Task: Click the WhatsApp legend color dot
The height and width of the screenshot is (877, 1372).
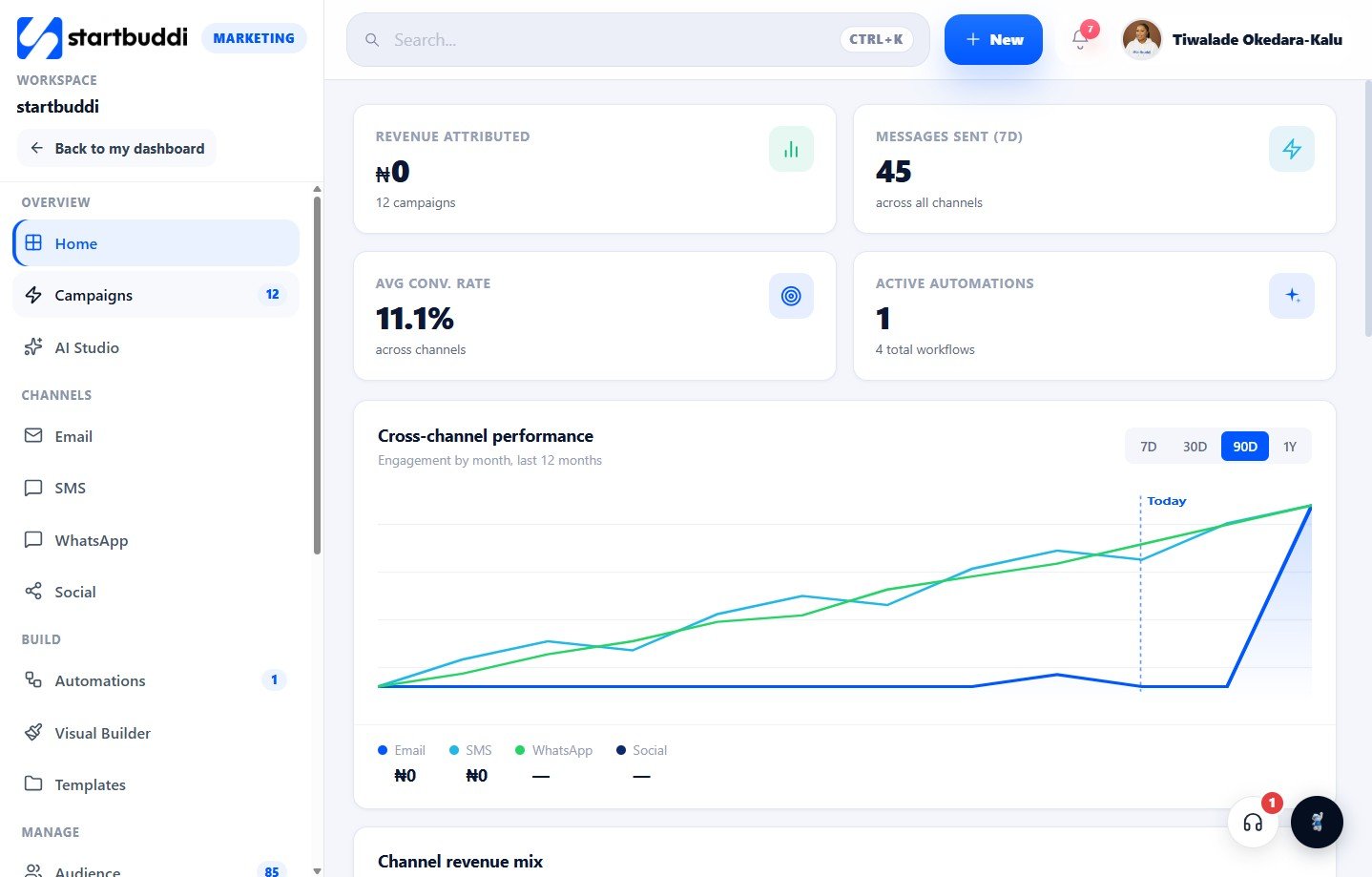Action: [520, 750]
